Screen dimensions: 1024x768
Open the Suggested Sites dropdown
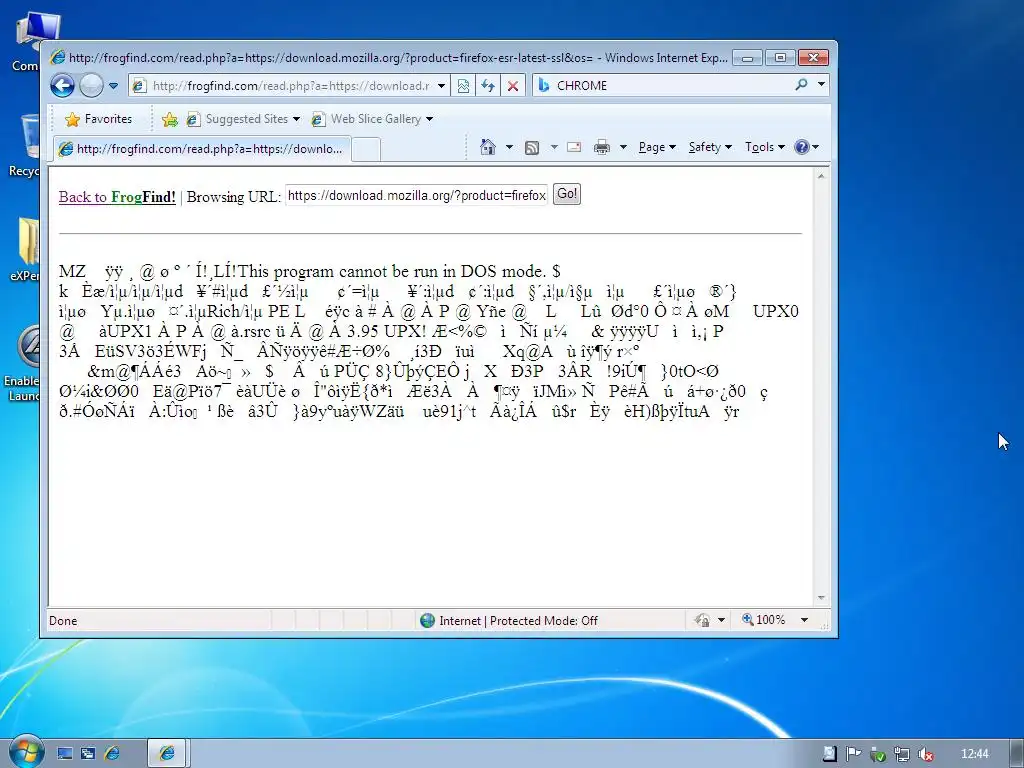(x=243, y=119)
